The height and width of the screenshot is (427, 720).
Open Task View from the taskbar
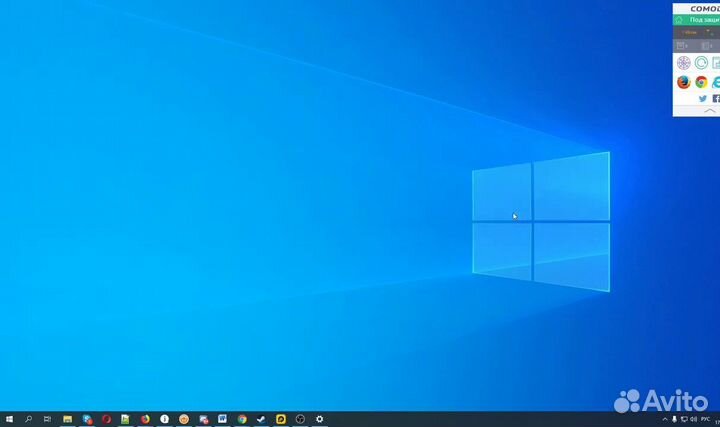point(47,419)
